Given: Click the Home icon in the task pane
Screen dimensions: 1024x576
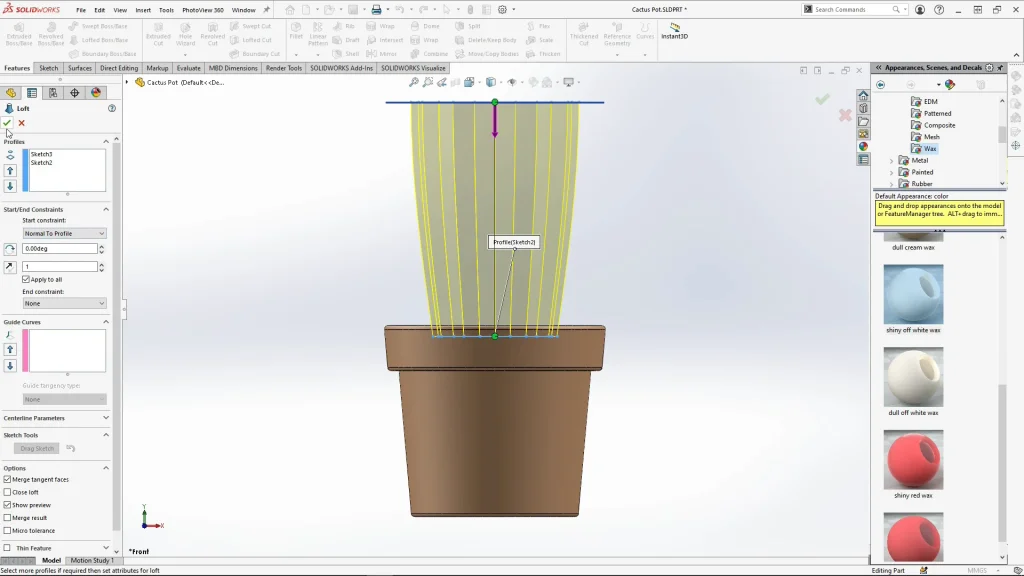Looking at the screenshot, I should click(x=863, y=95).
